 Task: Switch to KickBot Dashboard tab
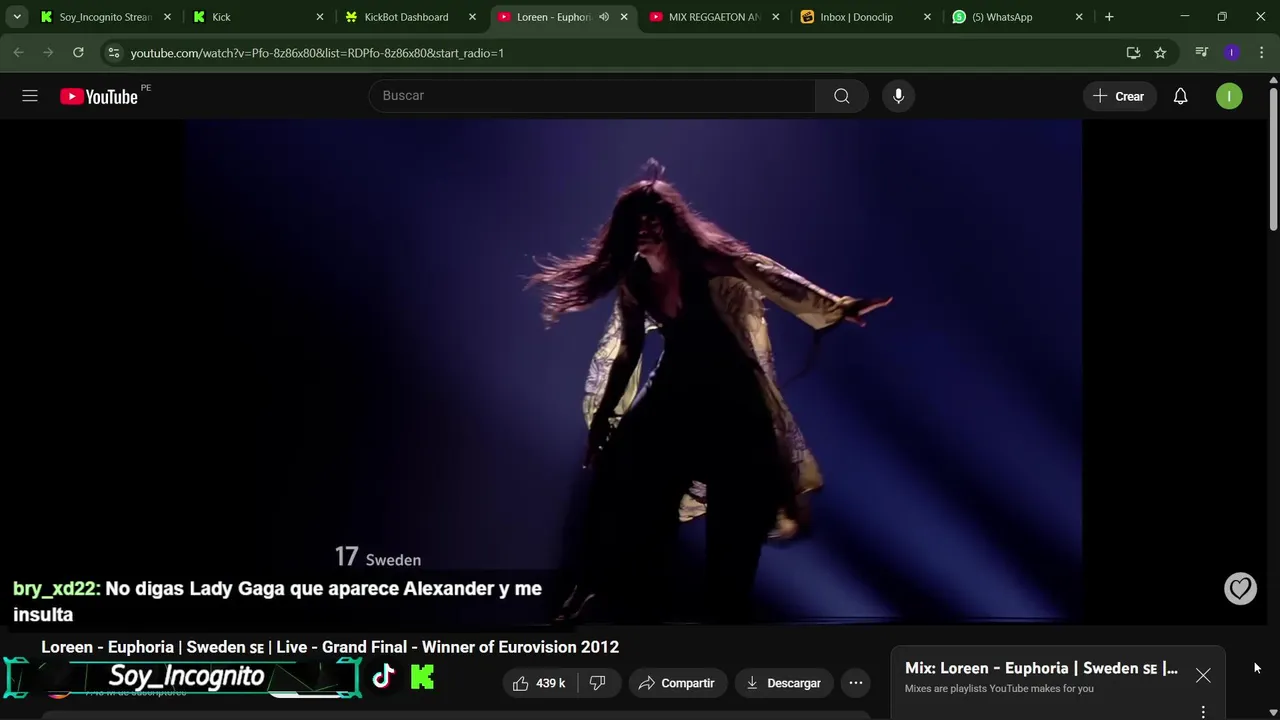pyautogui.click(x=410, y=17)
